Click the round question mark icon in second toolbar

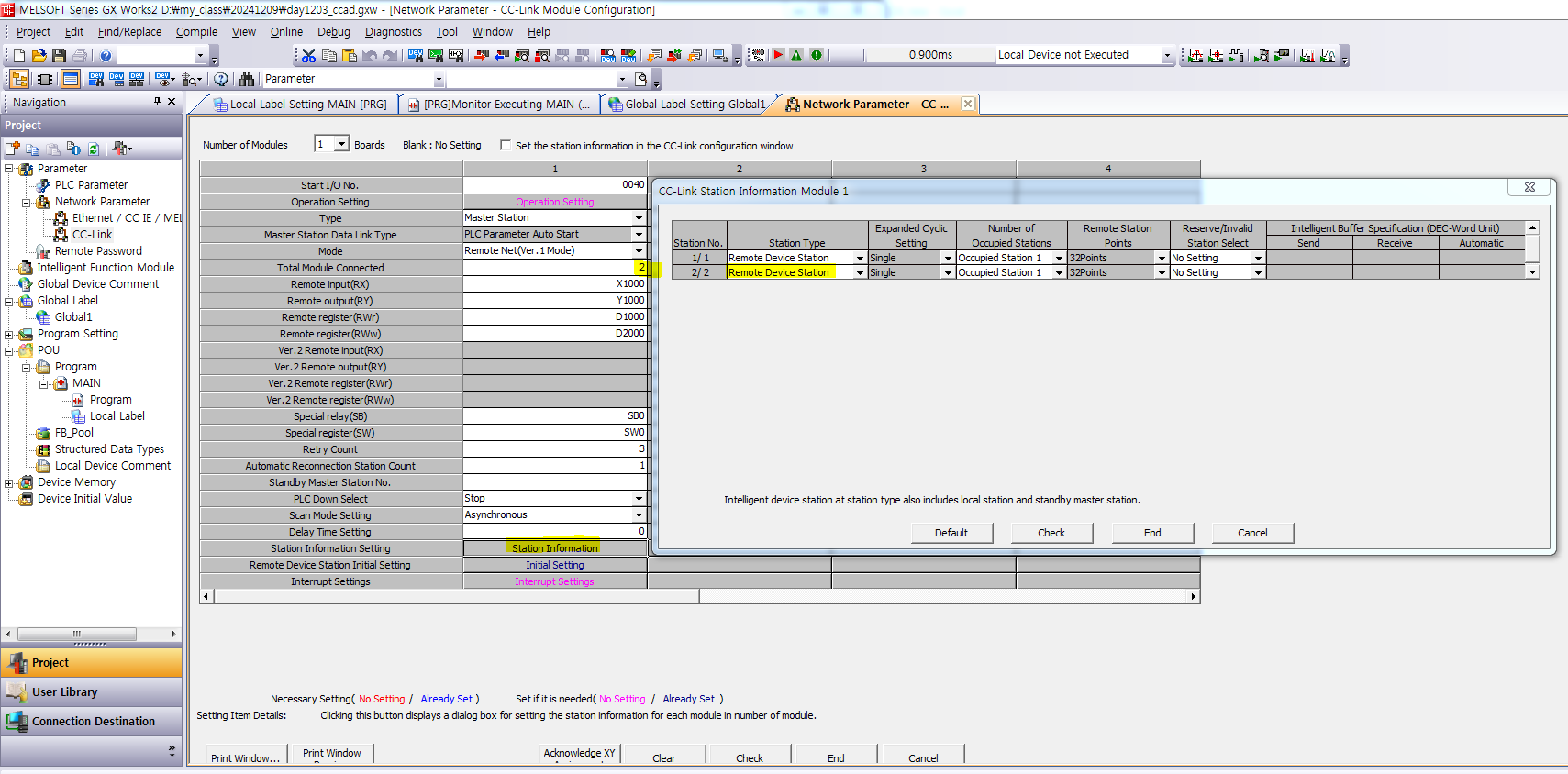click(221, 79)
